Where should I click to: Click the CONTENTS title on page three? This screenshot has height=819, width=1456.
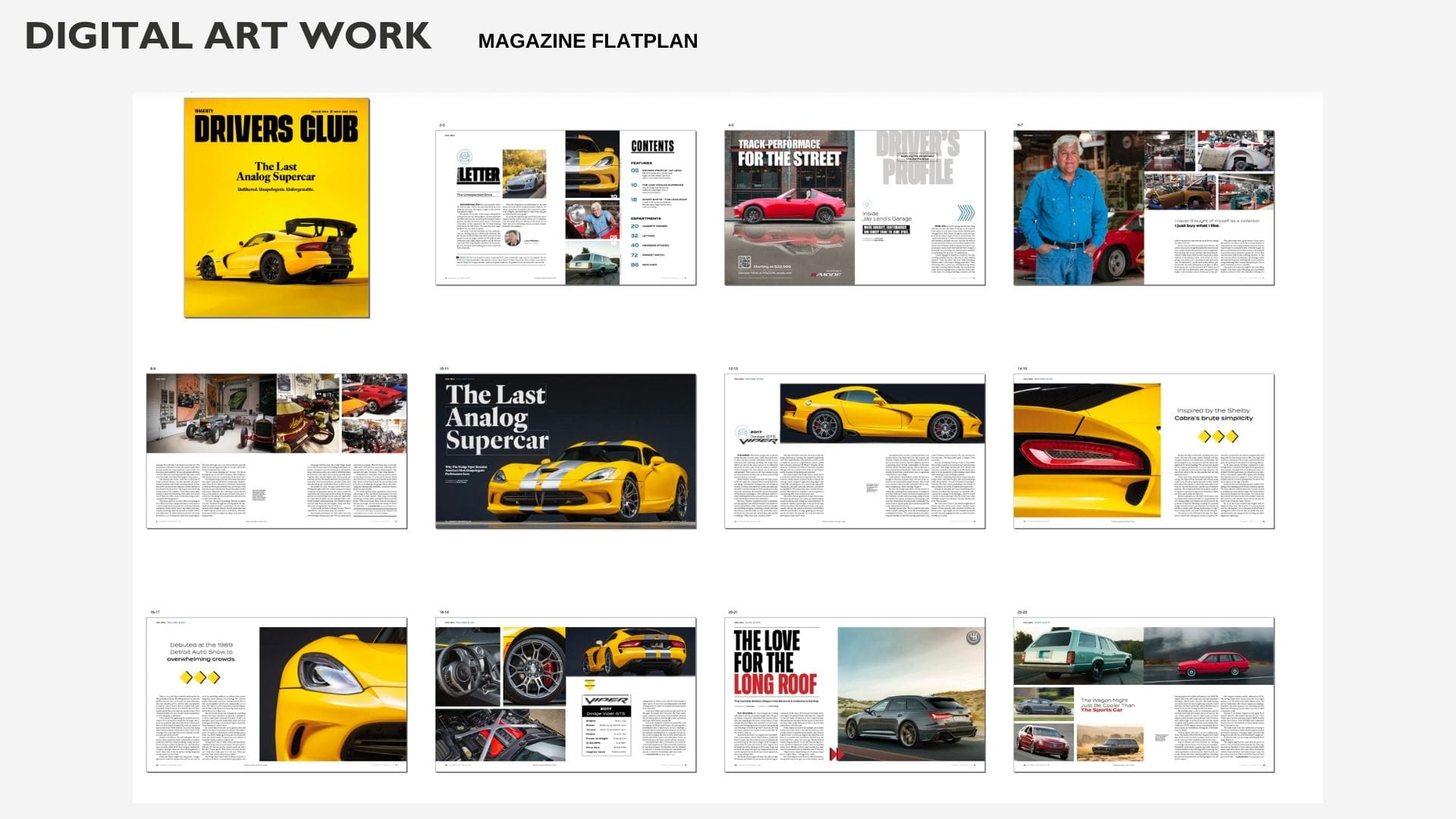(652, 146)
